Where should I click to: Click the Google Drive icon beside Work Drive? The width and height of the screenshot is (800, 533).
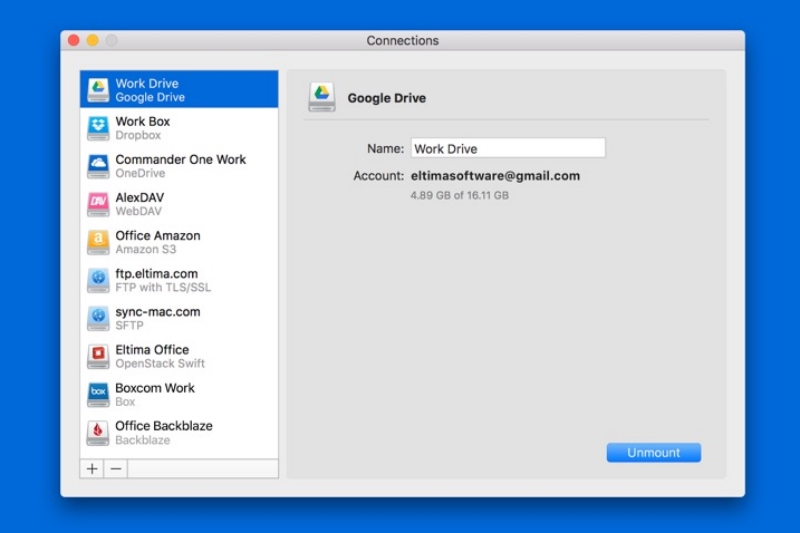(x=98, y=90)
